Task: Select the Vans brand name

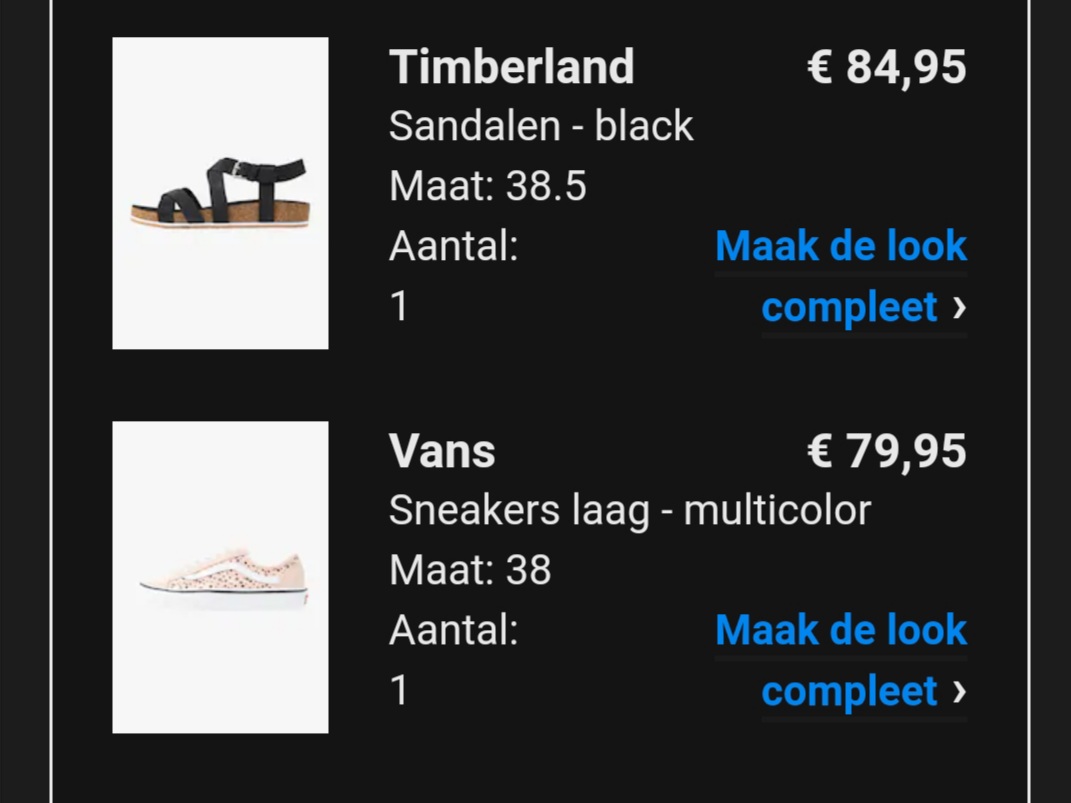Action: 442,451
